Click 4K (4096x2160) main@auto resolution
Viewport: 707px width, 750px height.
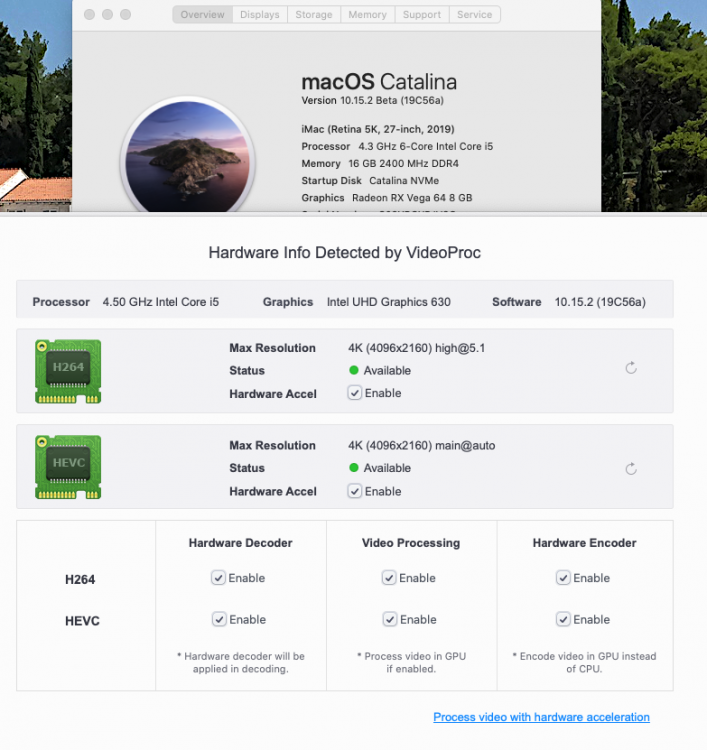(421, 445)
